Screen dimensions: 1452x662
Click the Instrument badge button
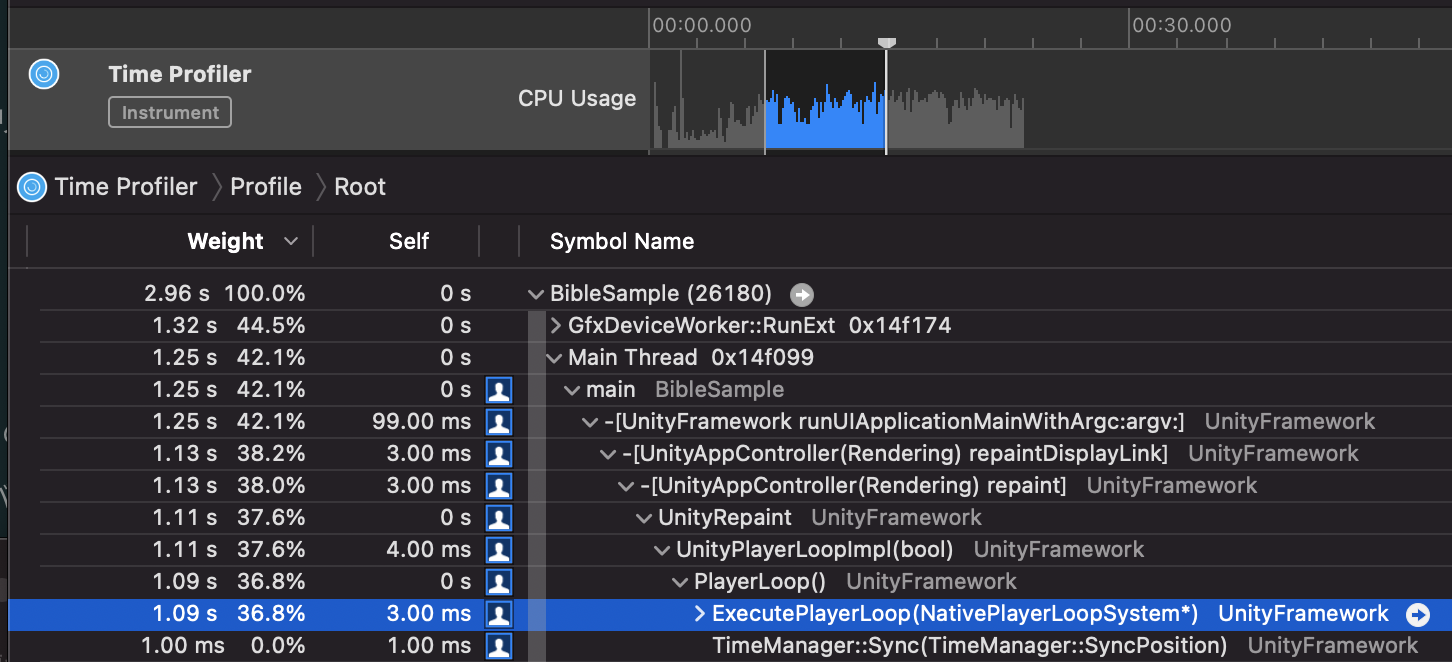(170, 113)
